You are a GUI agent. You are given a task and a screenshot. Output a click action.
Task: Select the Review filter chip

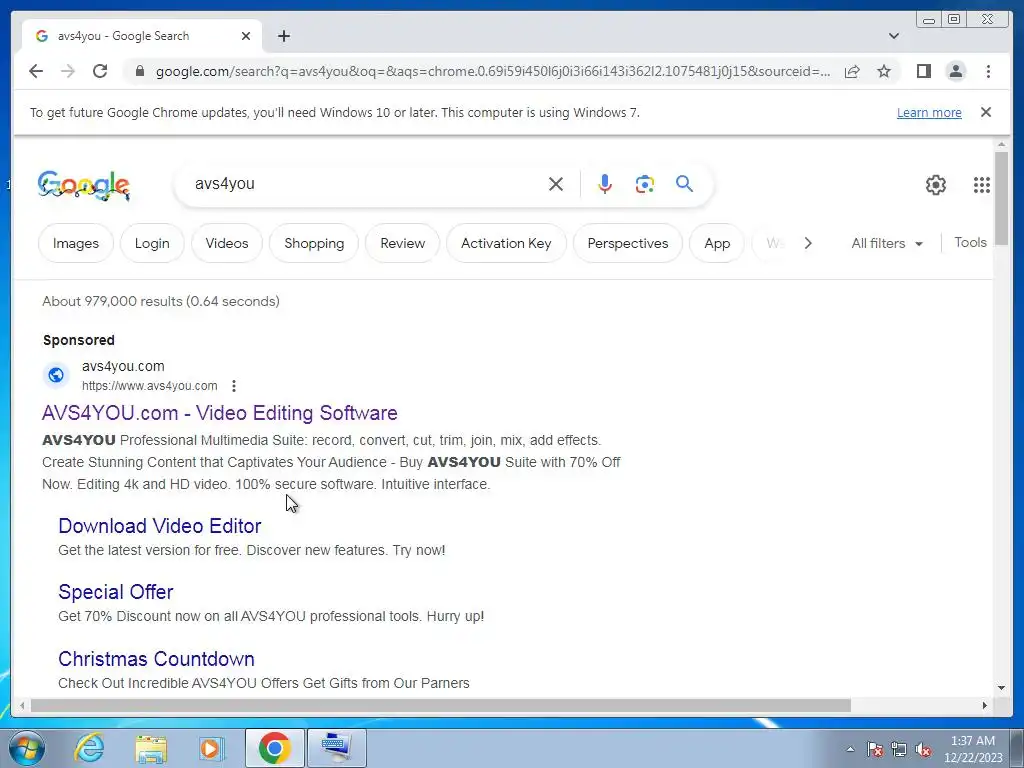click(402, 243)
